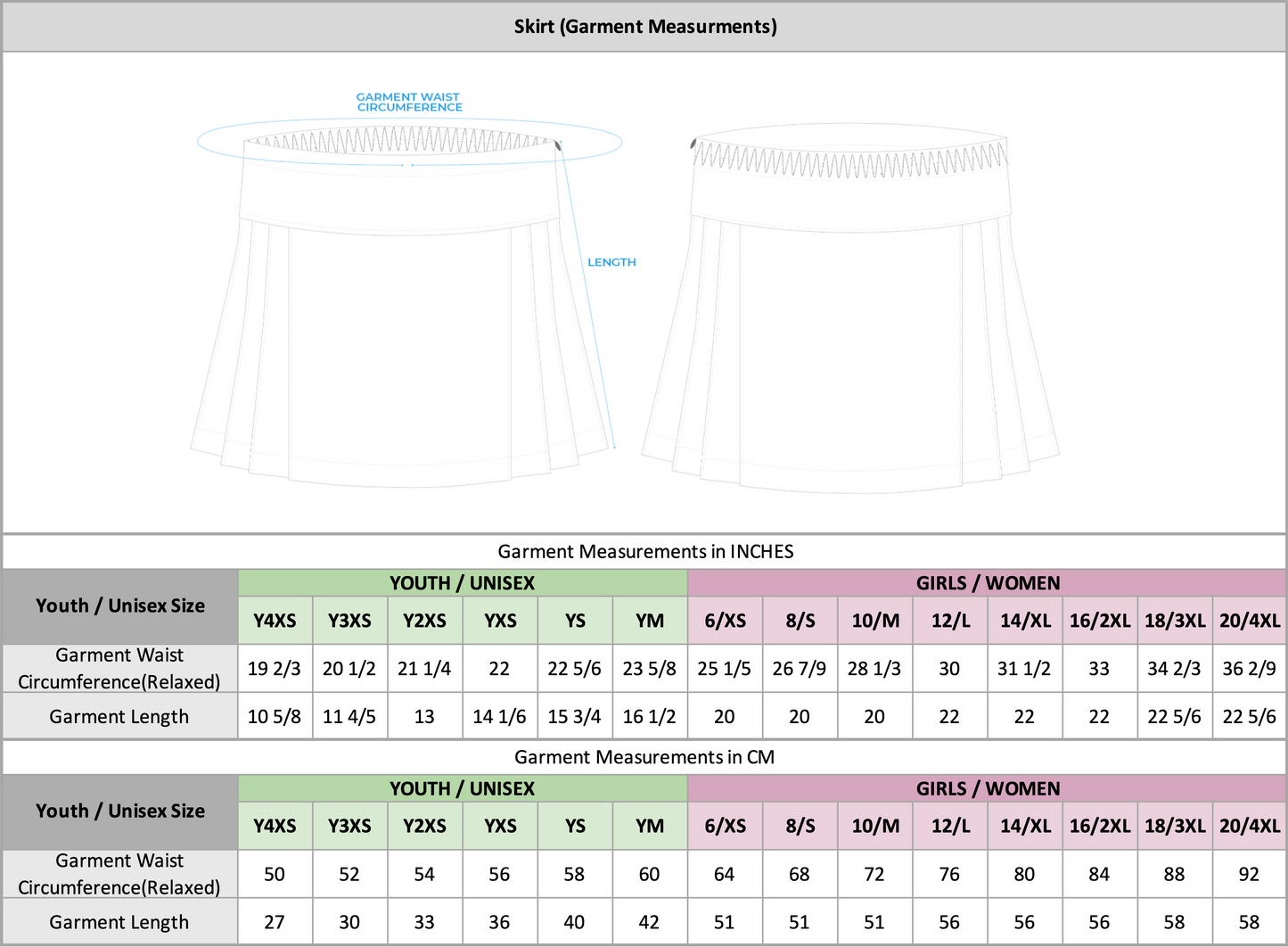Select the 64 cm waist circumference cell
The width and height of the screenshot is (1288, 947).
coord(724,874)
